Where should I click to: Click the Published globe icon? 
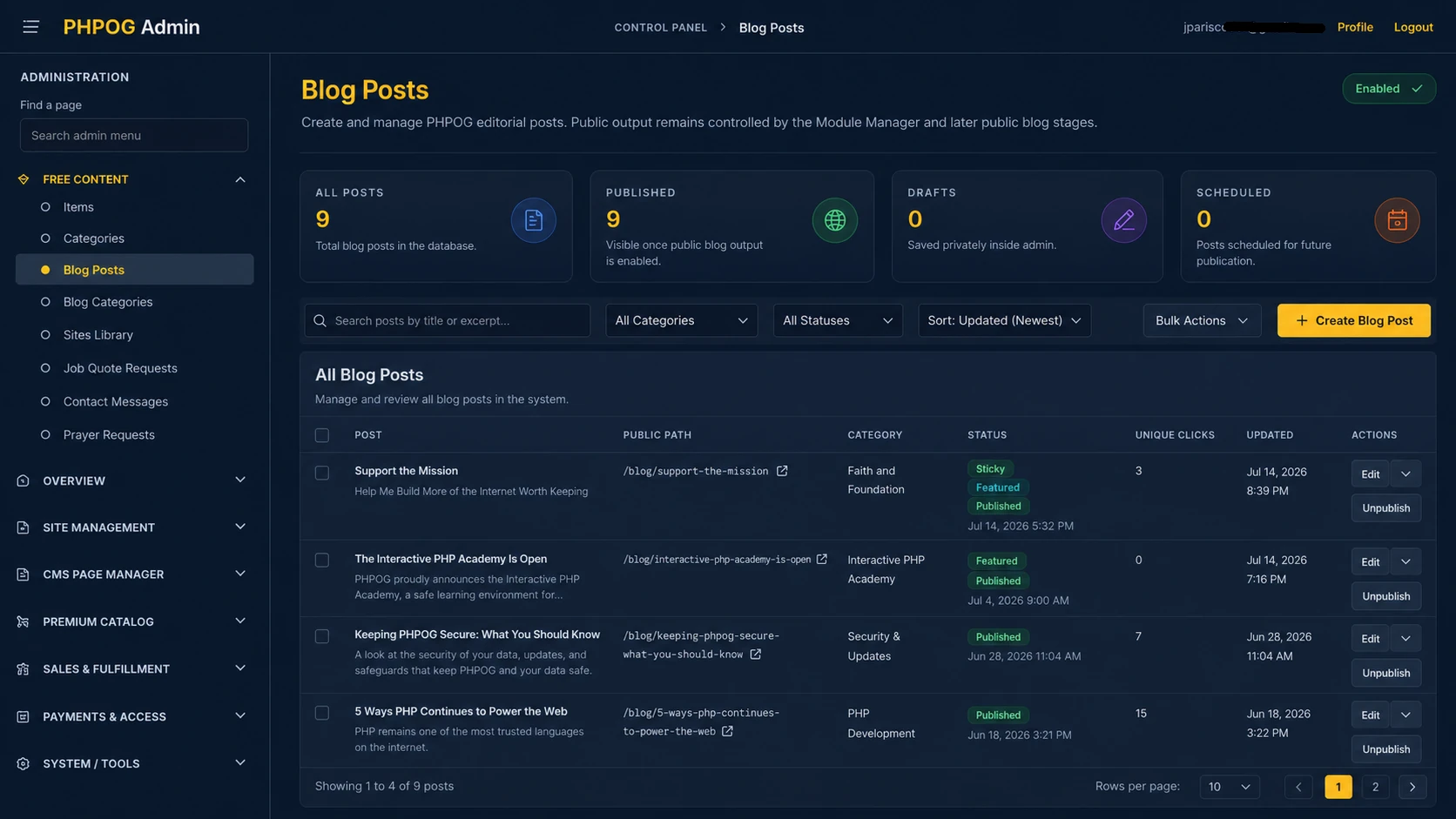coord(835,220)
